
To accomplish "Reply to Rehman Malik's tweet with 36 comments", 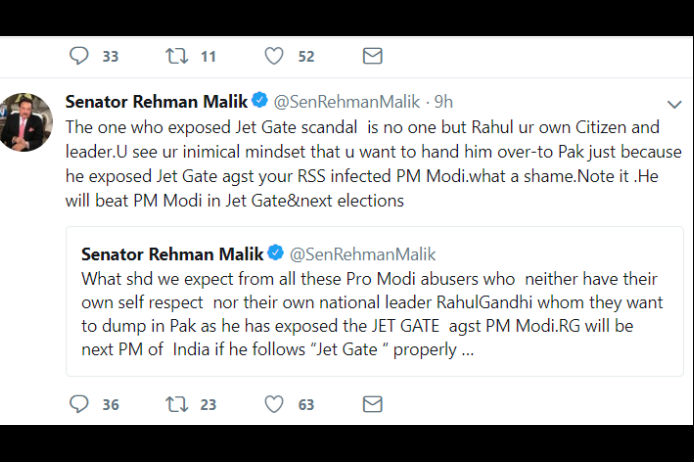I will [79, 404].
